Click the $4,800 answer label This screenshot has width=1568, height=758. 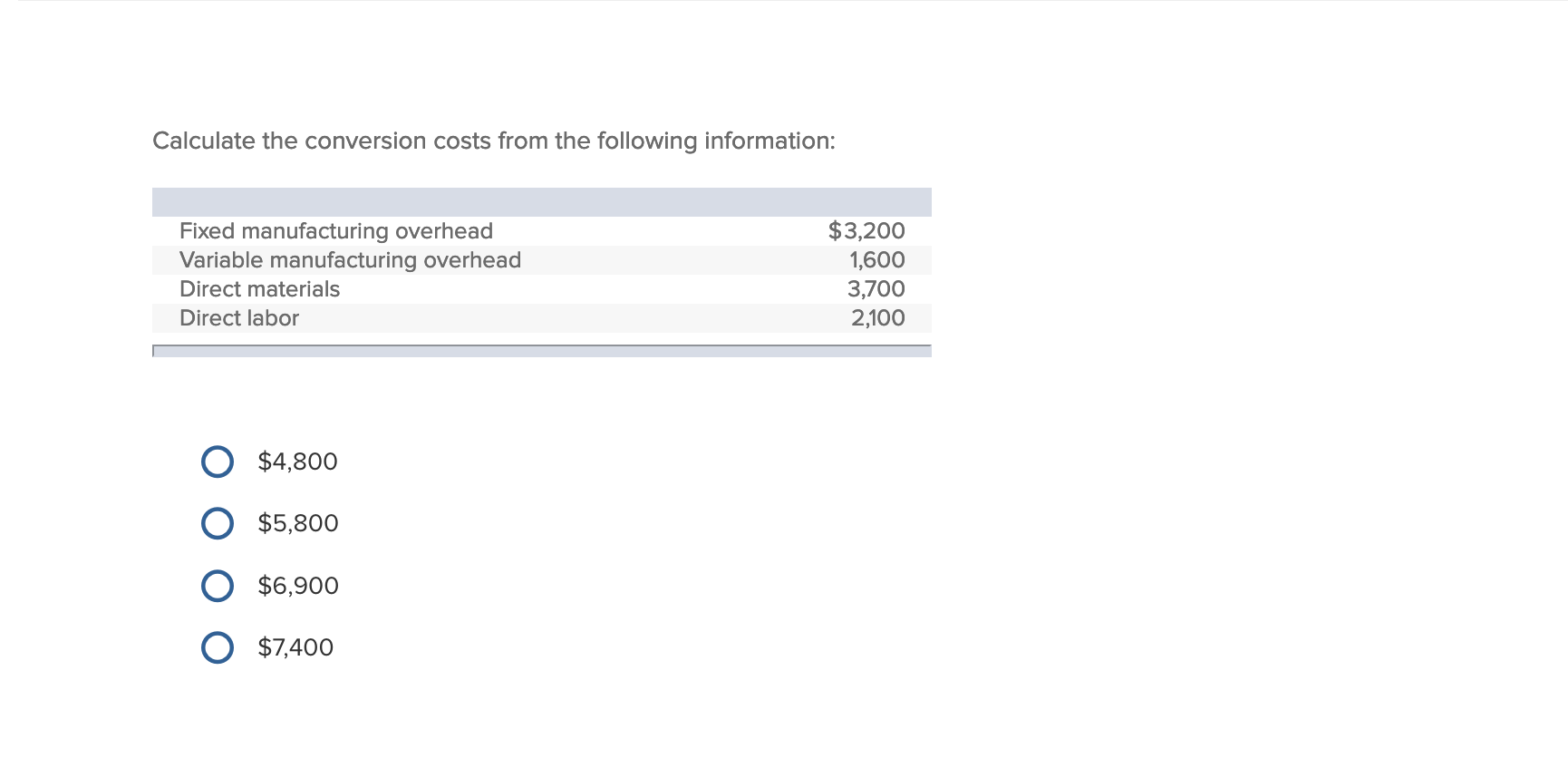296,461
